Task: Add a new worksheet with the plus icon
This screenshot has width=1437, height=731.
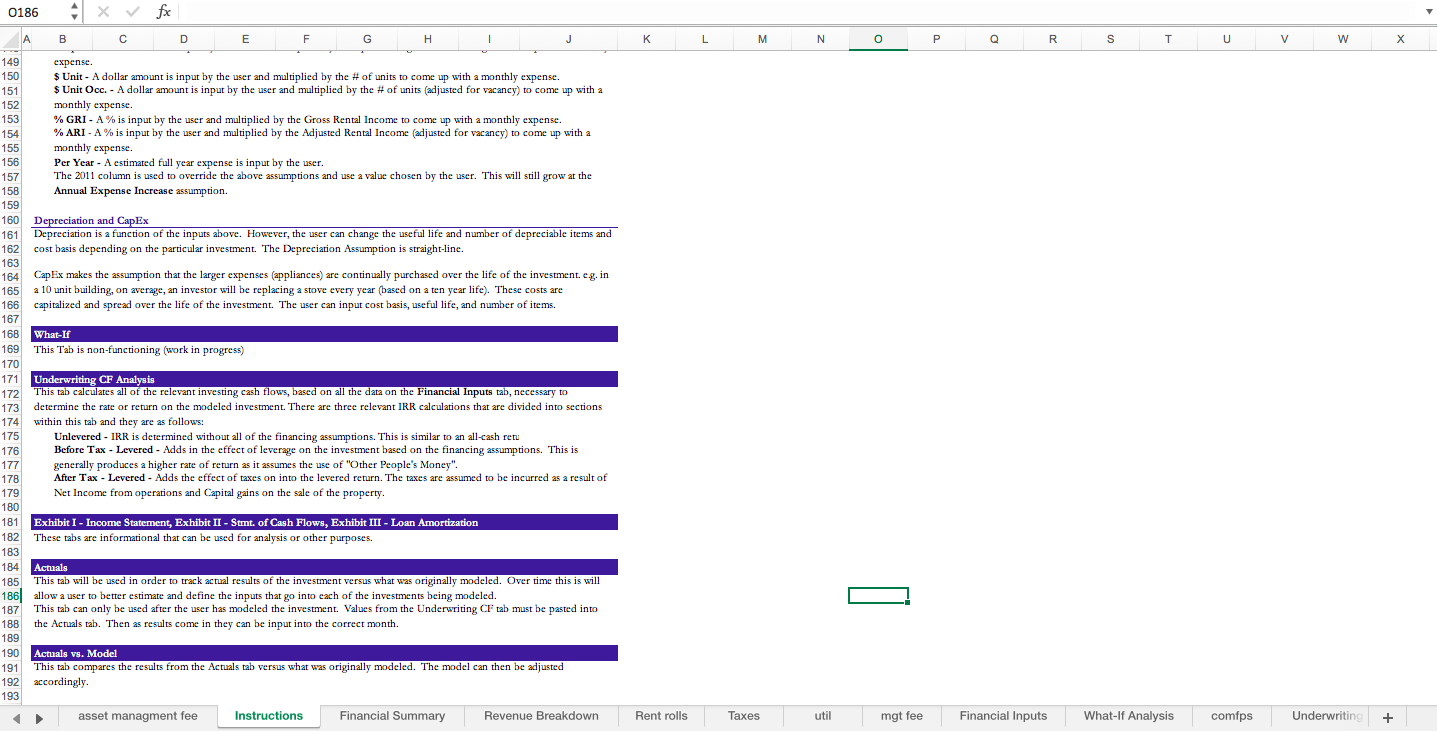Action: (1388, 716)
